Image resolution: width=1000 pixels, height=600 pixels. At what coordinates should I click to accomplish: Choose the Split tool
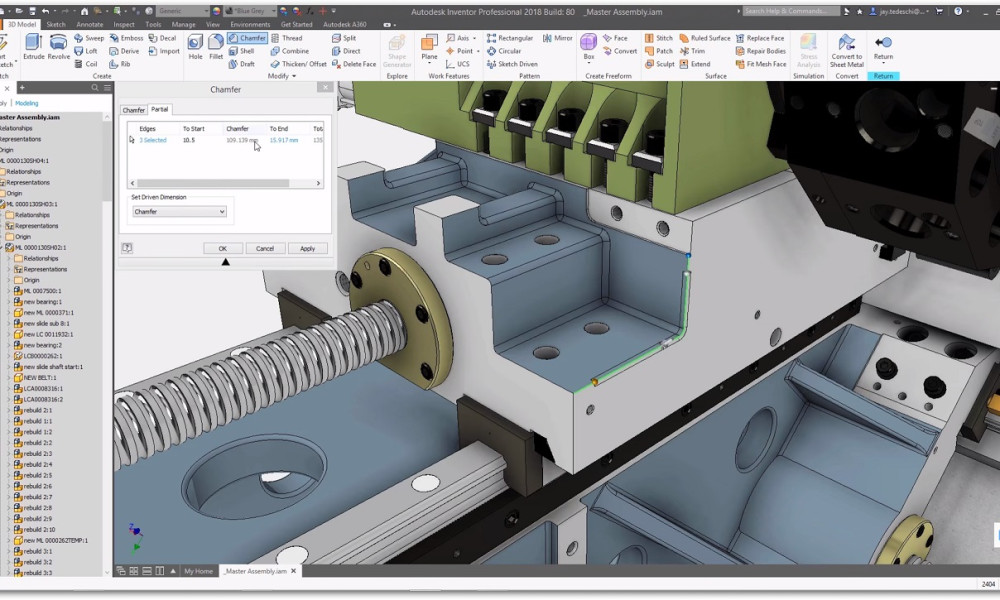click(x=344, y=38)
